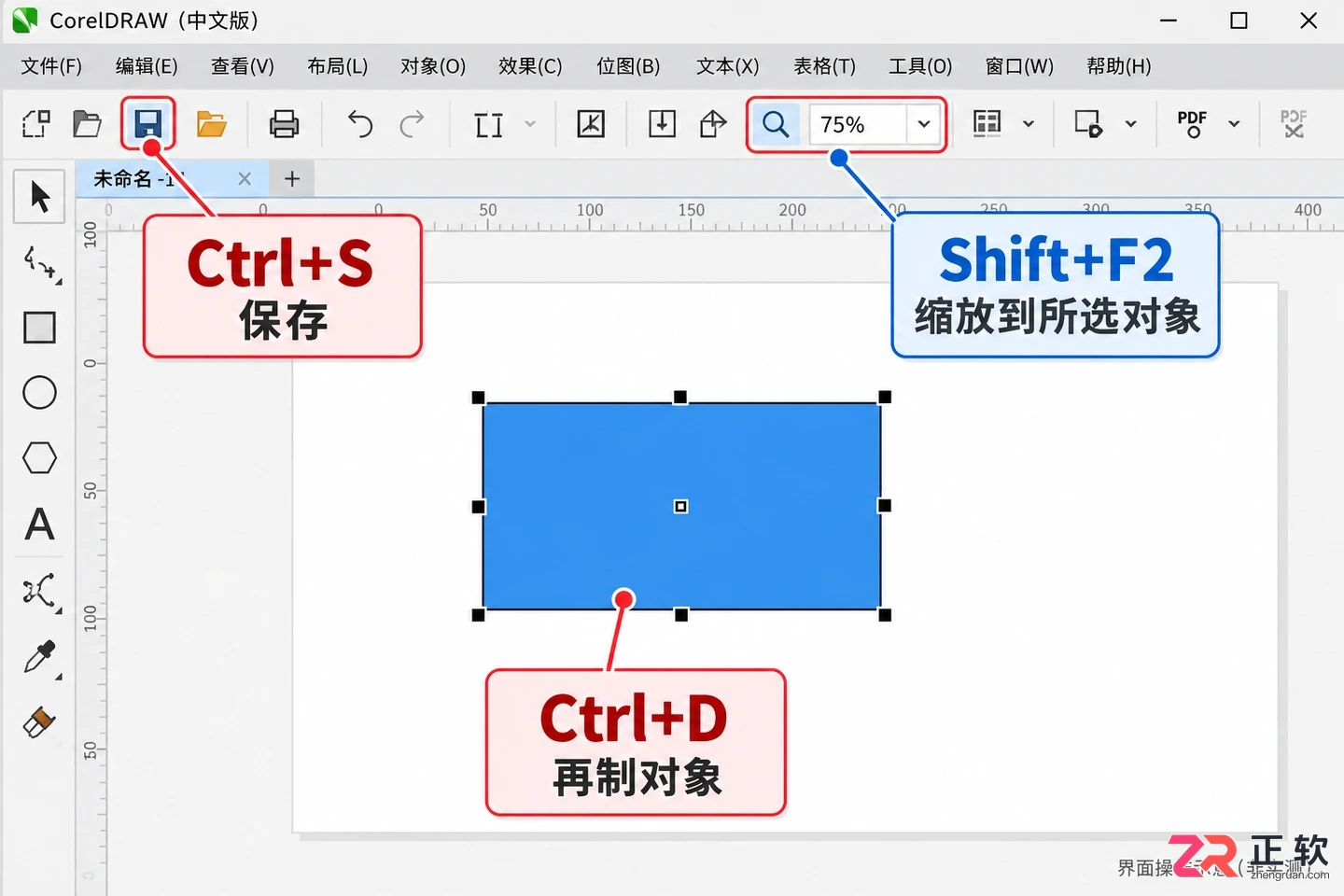Open the zoom level dropdown arrow

click(924, 124)
